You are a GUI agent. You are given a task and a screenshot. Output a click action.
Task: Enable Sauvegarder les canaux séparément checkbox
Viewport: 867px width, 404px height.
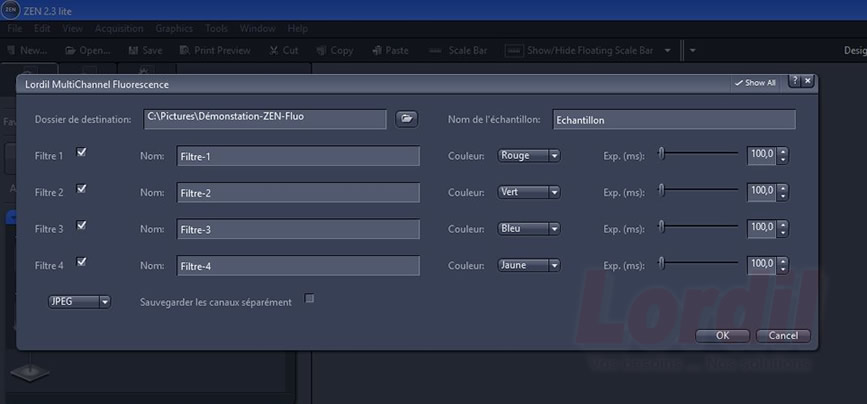[310, 298]
